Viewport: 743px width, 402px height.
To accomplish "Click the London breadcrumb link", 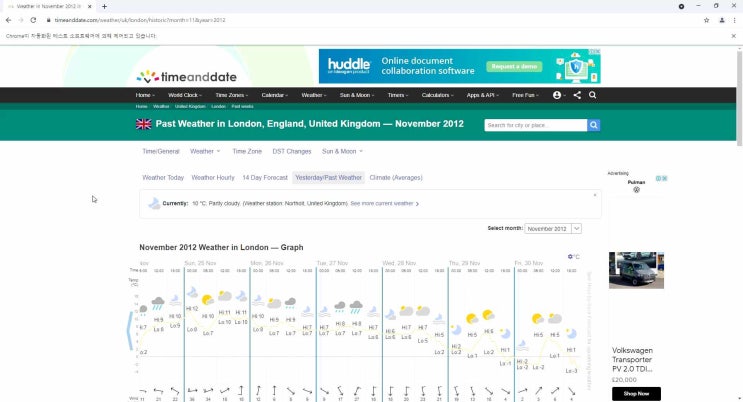I will (218, 106).
